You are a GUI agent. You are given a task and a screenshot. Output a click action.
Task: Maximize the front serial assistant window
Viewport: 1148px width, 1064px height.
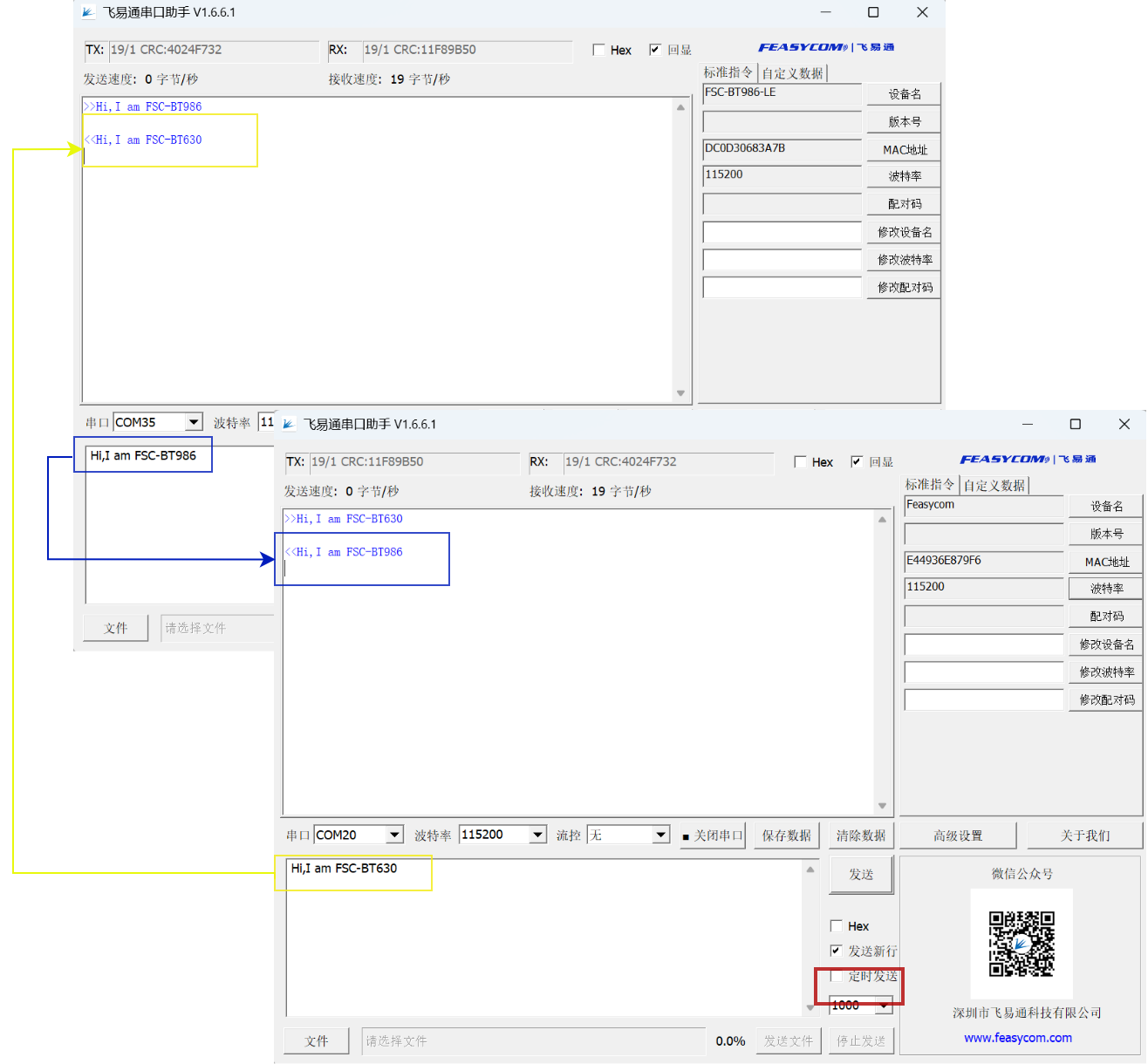tap(1075, 424)
